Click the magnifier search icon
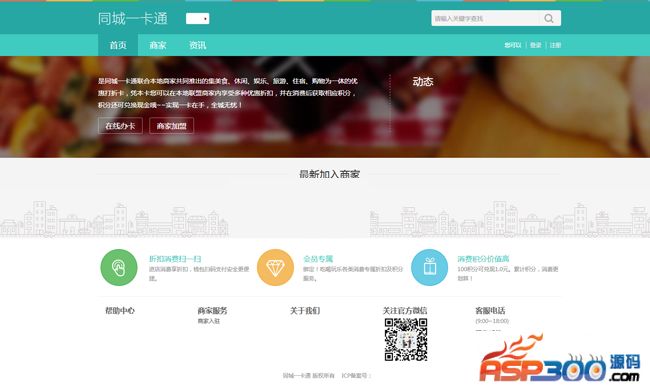This screenshot has height=386, width=650. (x=549, y=18)
